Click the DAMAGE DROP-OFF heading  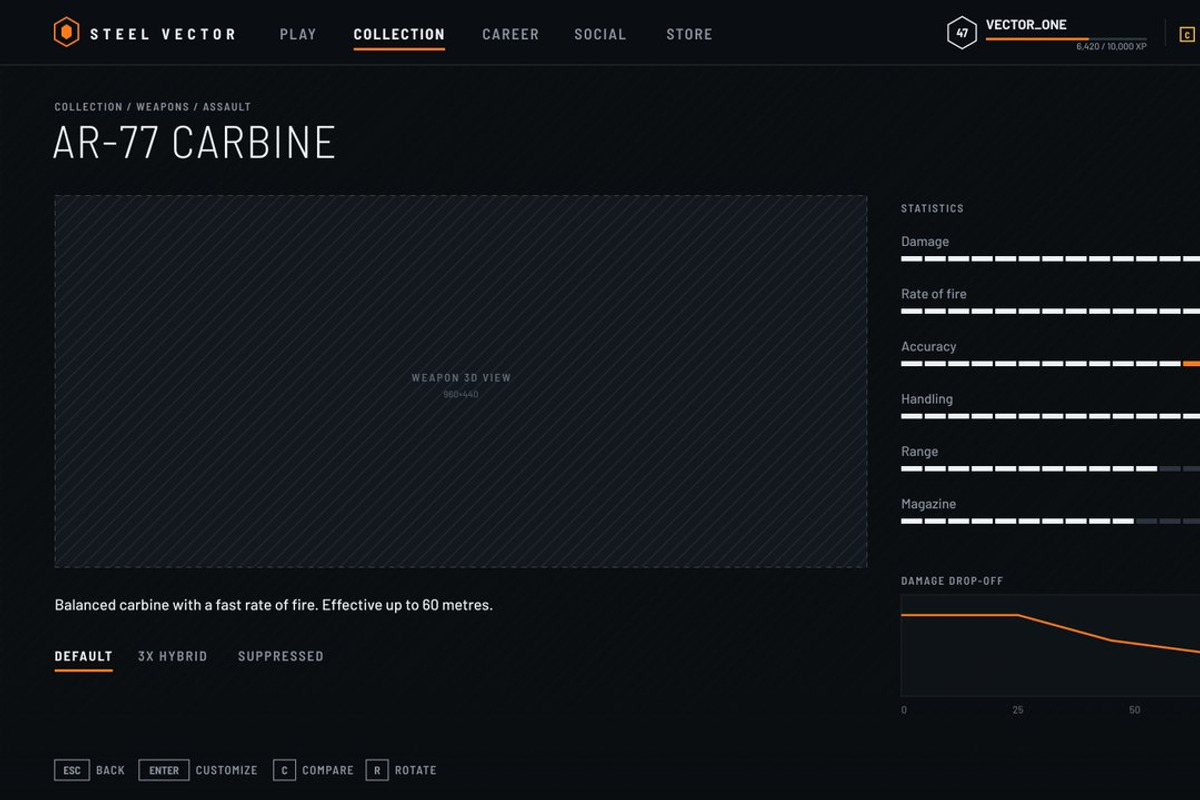click(952, 581)
